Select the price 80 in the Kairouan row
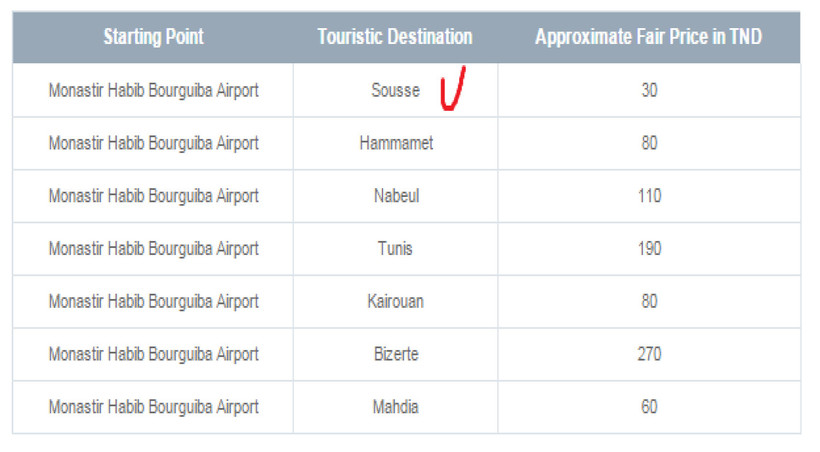This screenshot has width=820, height=452. (649, 301)
